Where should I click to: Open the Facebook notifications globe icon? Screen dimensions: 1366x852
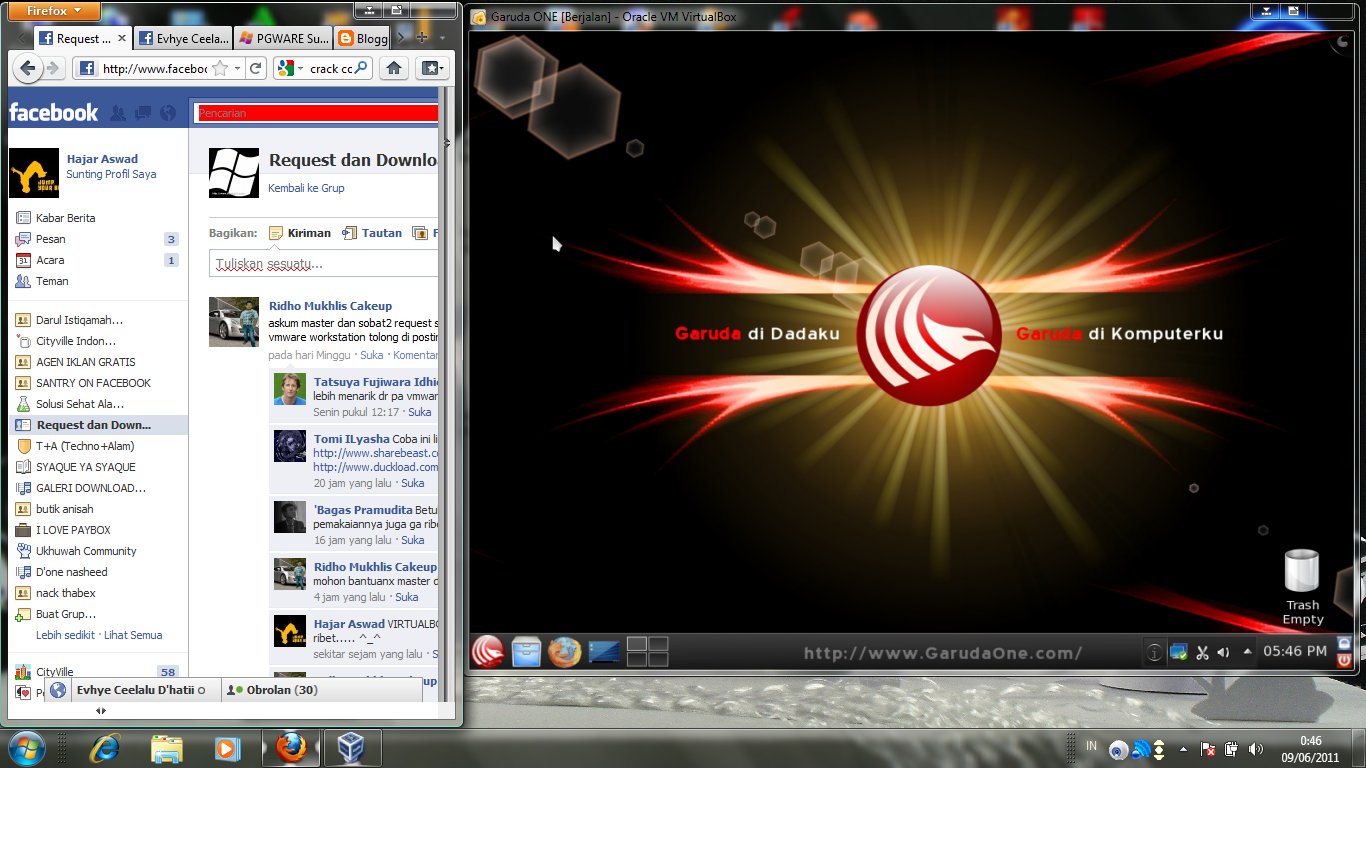pos(168,113)
